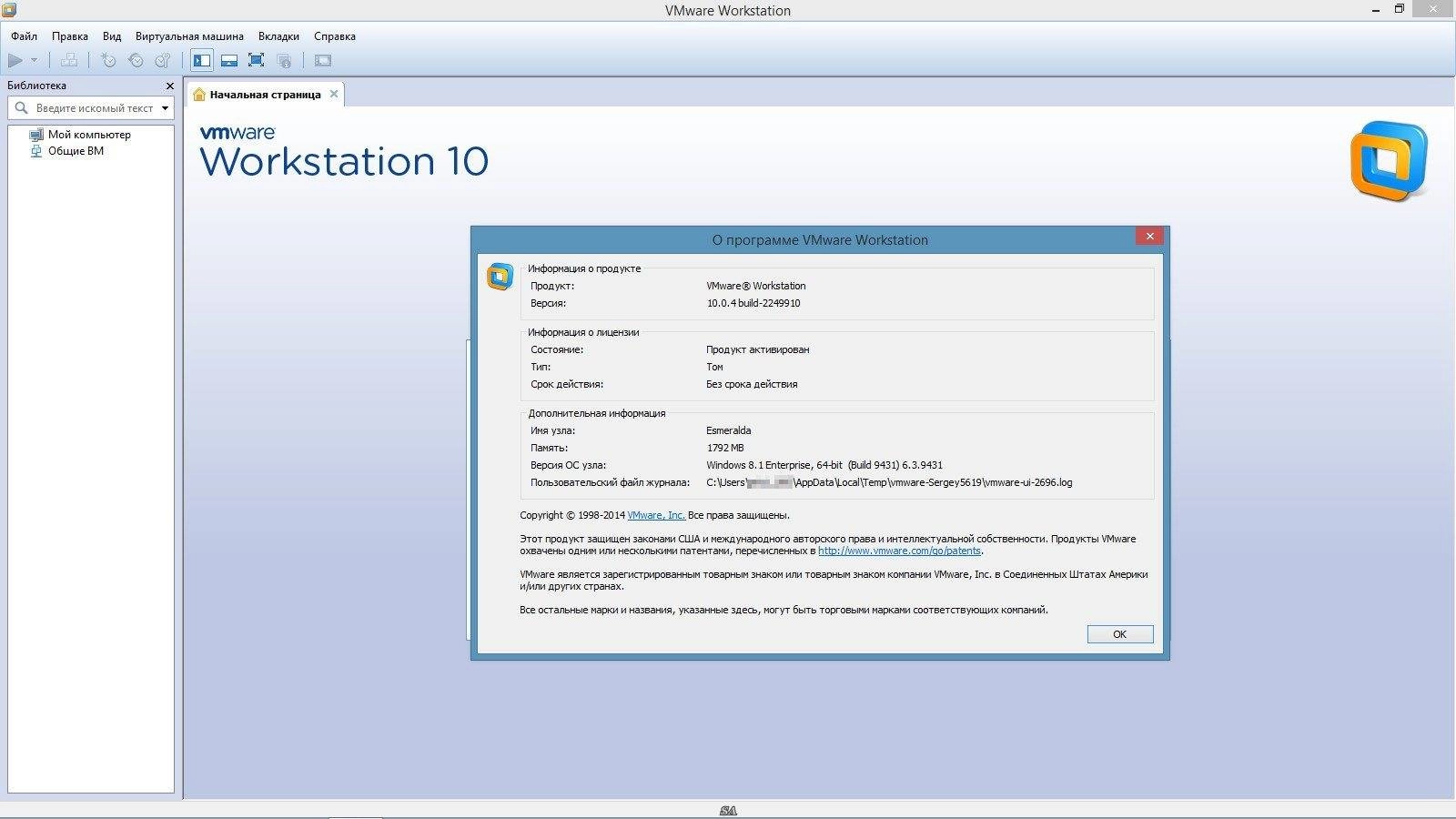Close the Начальная страница tab
The height and width of the screenshot is (819, 1456).
tap(334, 94)
